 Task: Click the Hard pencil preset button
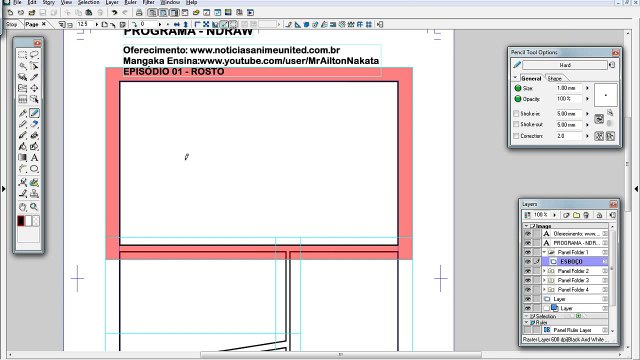tap(565, 65)
